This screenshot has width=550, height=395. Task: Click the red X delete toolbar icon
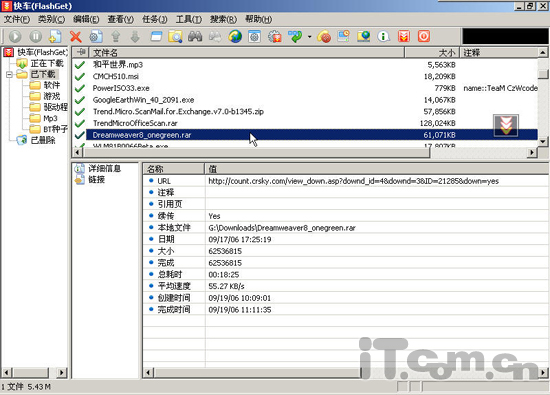tap(75, 36)
